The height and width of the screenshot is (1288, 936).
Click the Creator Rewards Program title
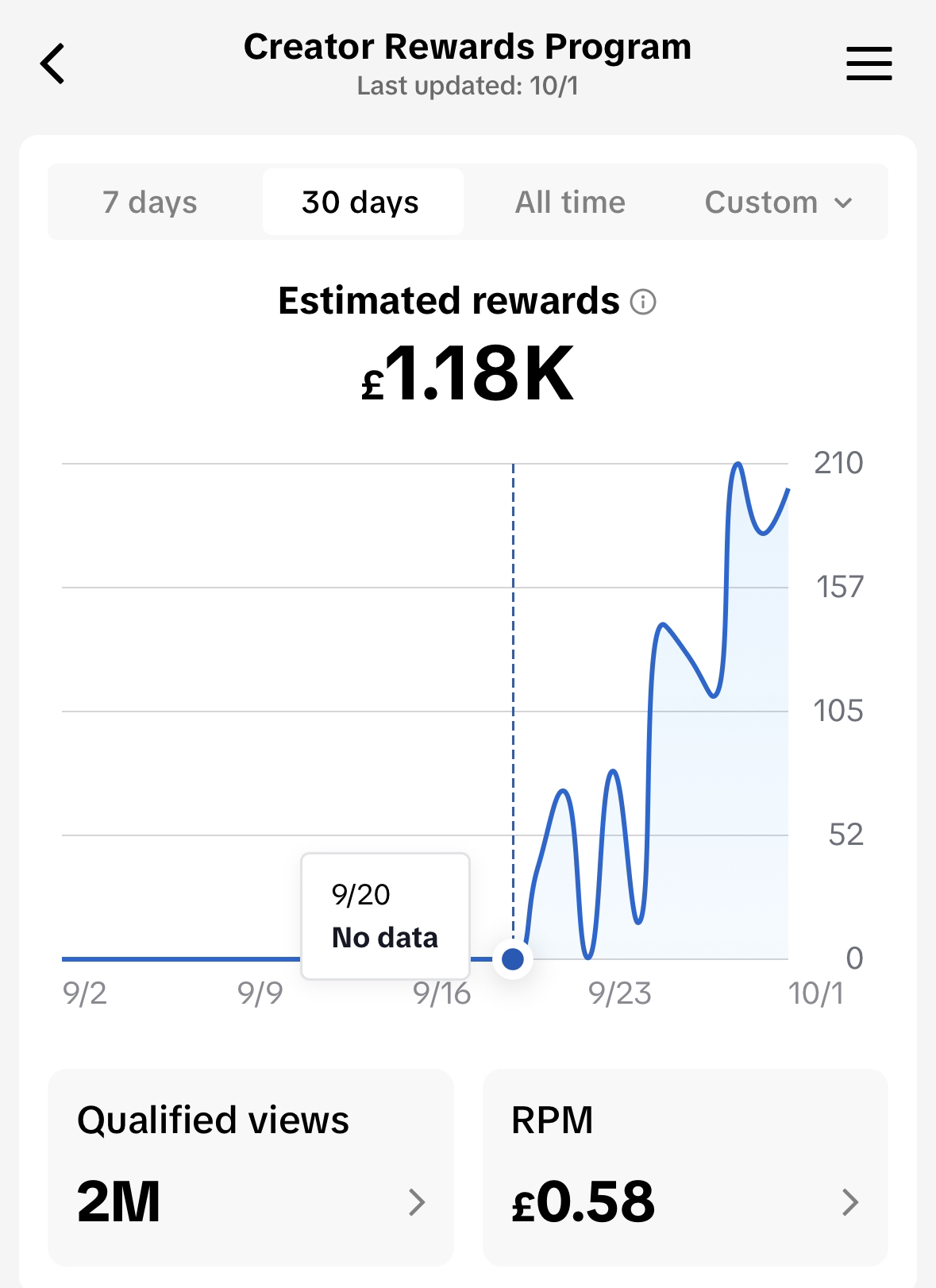pyautogui.click(x=468, y=47)
